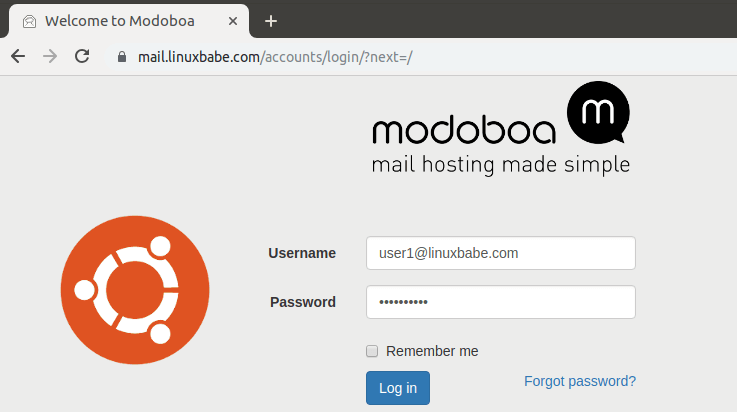The image size is (737, 412).
Task: Click the bold "Password" label
Action: [x=303, y=302]
